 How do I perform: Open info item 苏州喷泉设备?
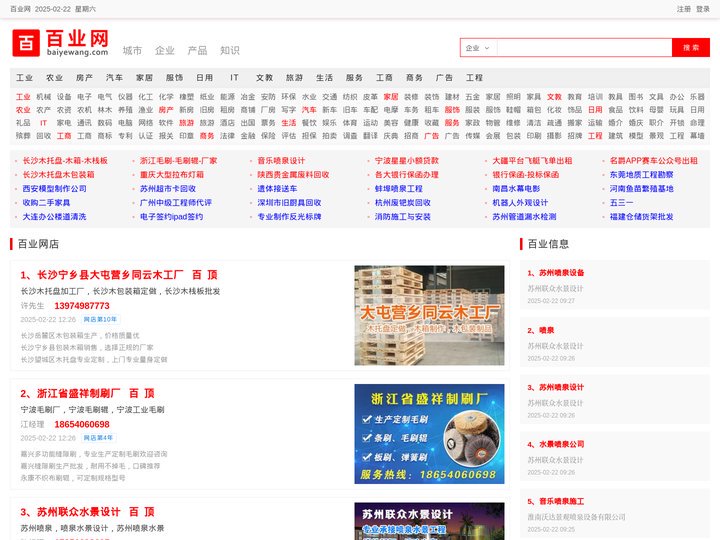pos(561,273)
